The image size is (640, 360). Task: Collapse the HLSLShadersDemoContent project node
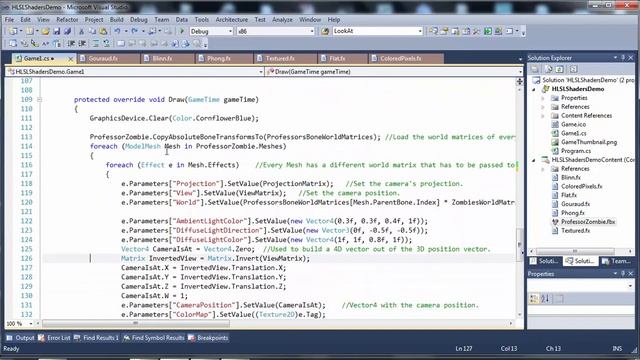click(x=534, y=160)
